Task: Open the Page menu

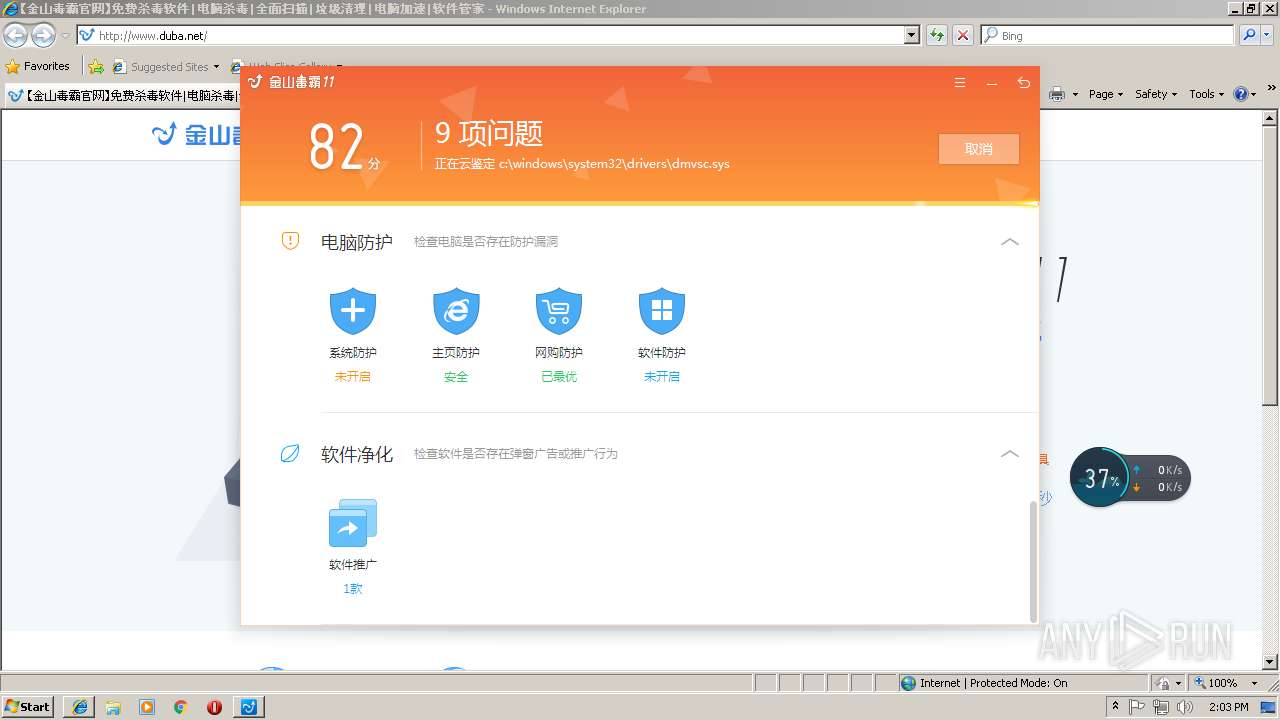Action: [x=1107, y=94]
